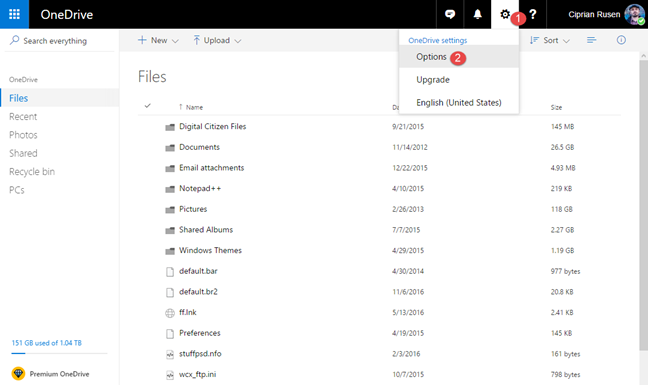Click the wcx_ftp.ini file icon
Viewport: 648px width, 385px height.
pos(170,375)
